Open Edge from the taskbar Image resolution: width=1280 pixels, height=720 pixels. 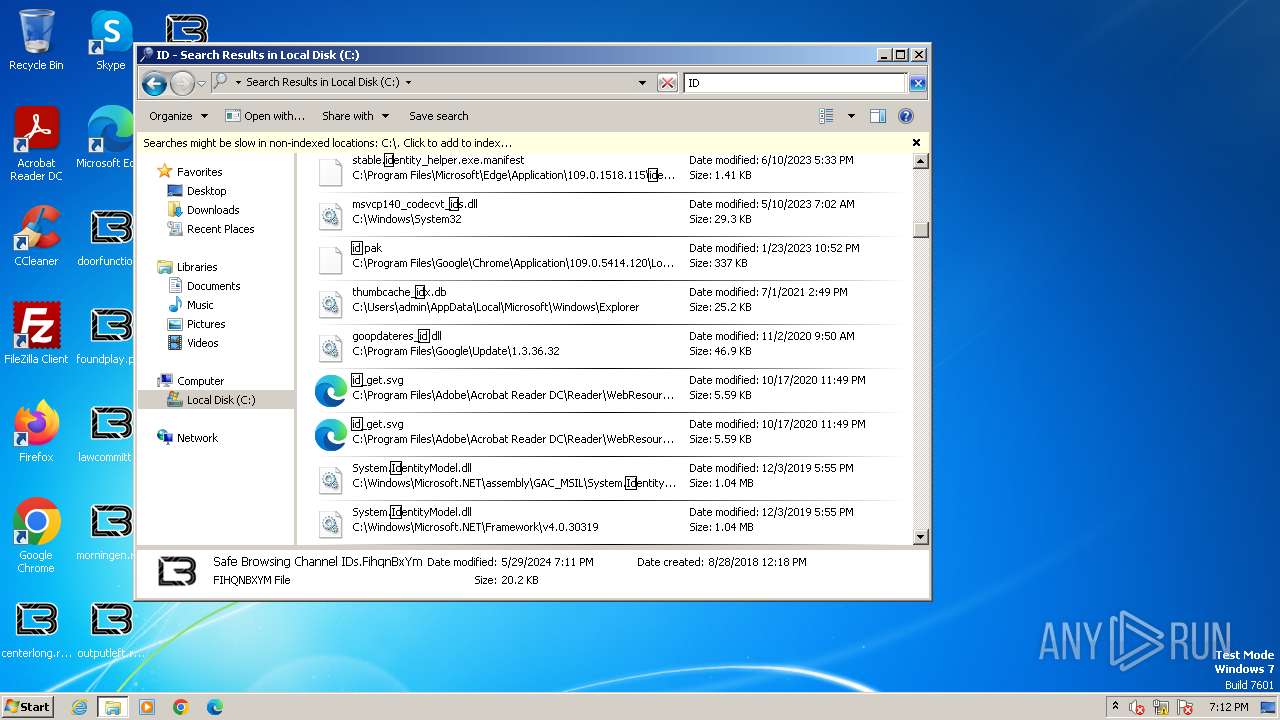(215, 707)
